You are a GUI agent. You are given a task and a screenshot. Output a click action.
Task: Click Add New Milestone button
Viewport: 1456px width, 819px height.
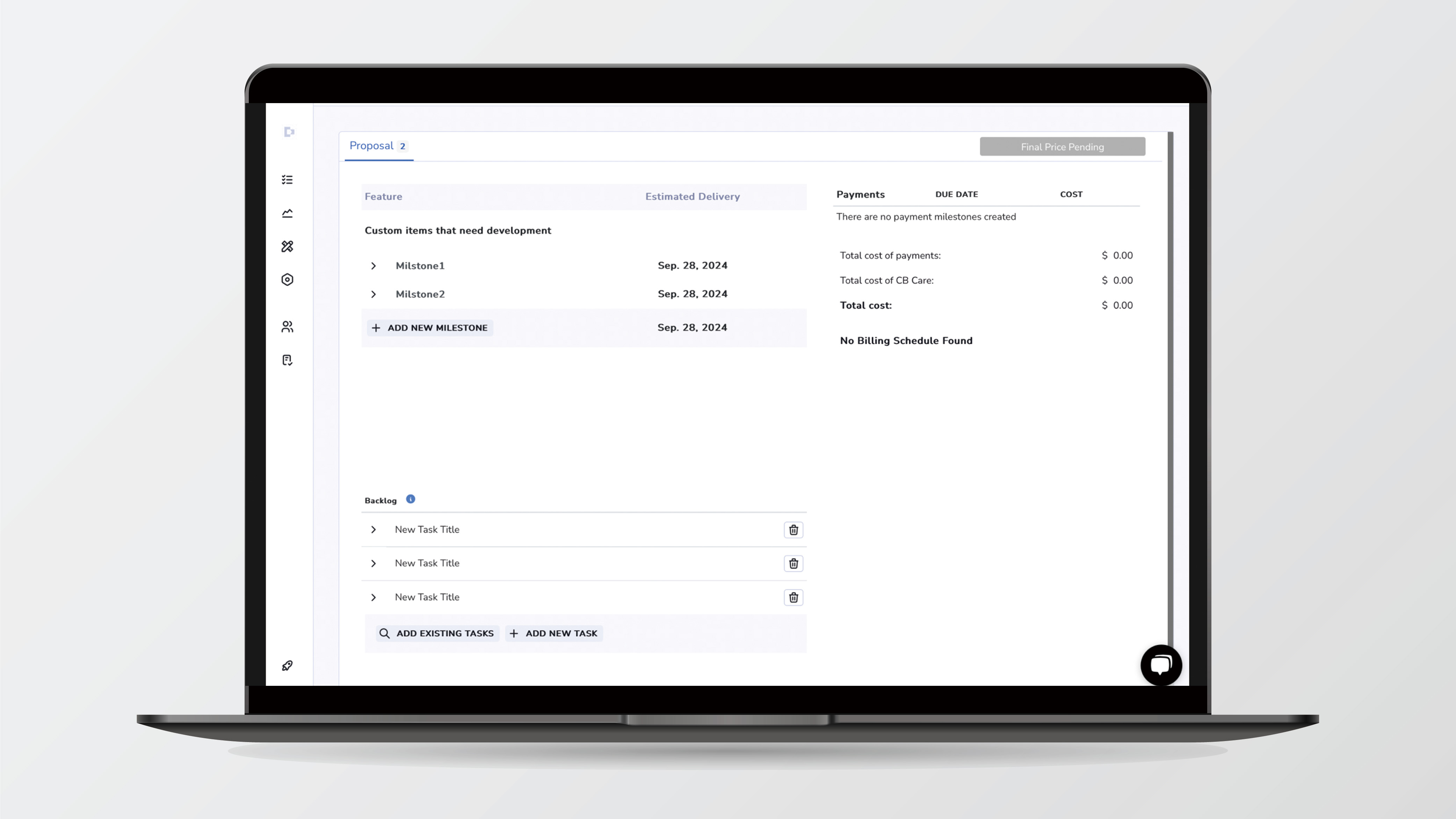[430, 328]
